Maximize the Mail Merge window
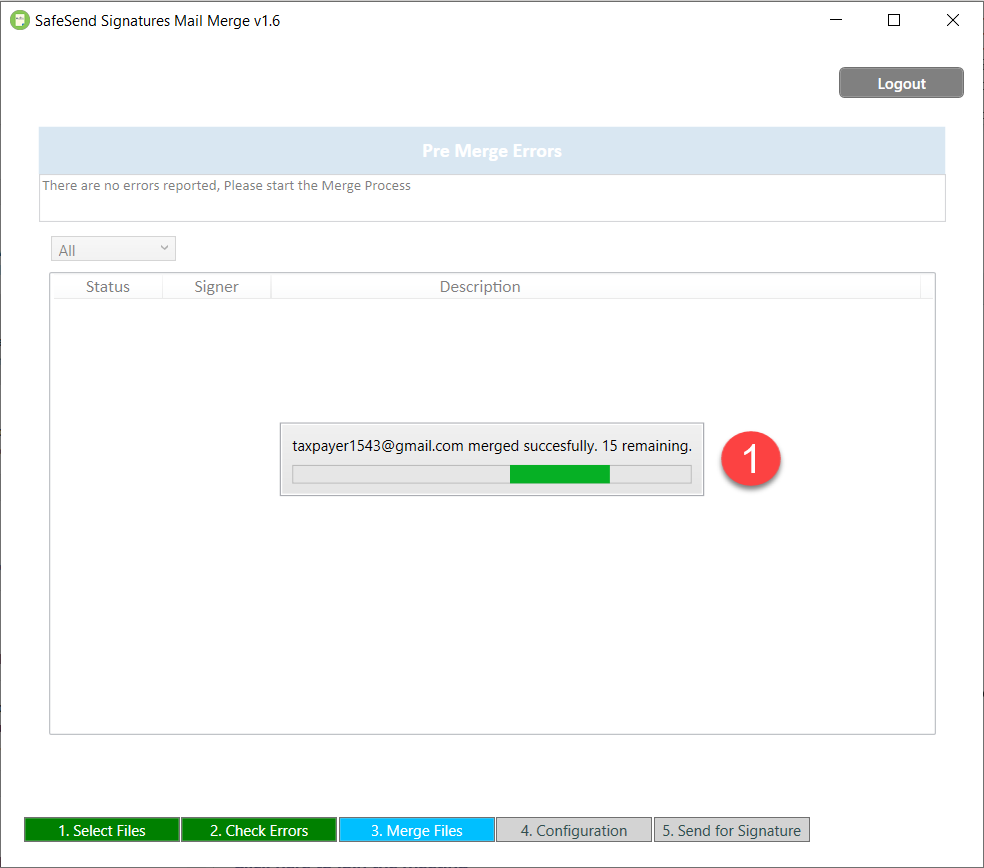The image size is (984, 868). 894,20
